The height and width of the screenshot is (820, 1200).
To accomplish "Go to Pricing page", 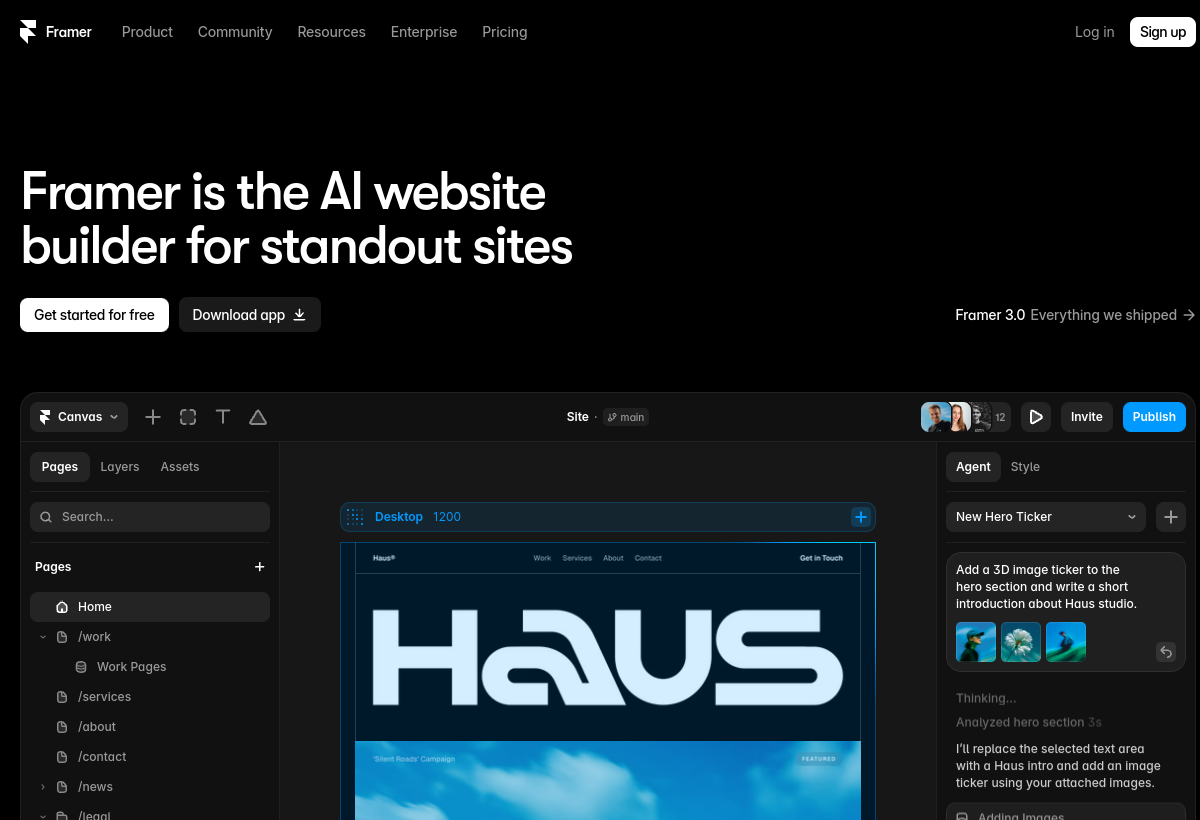I will [504, 32].
